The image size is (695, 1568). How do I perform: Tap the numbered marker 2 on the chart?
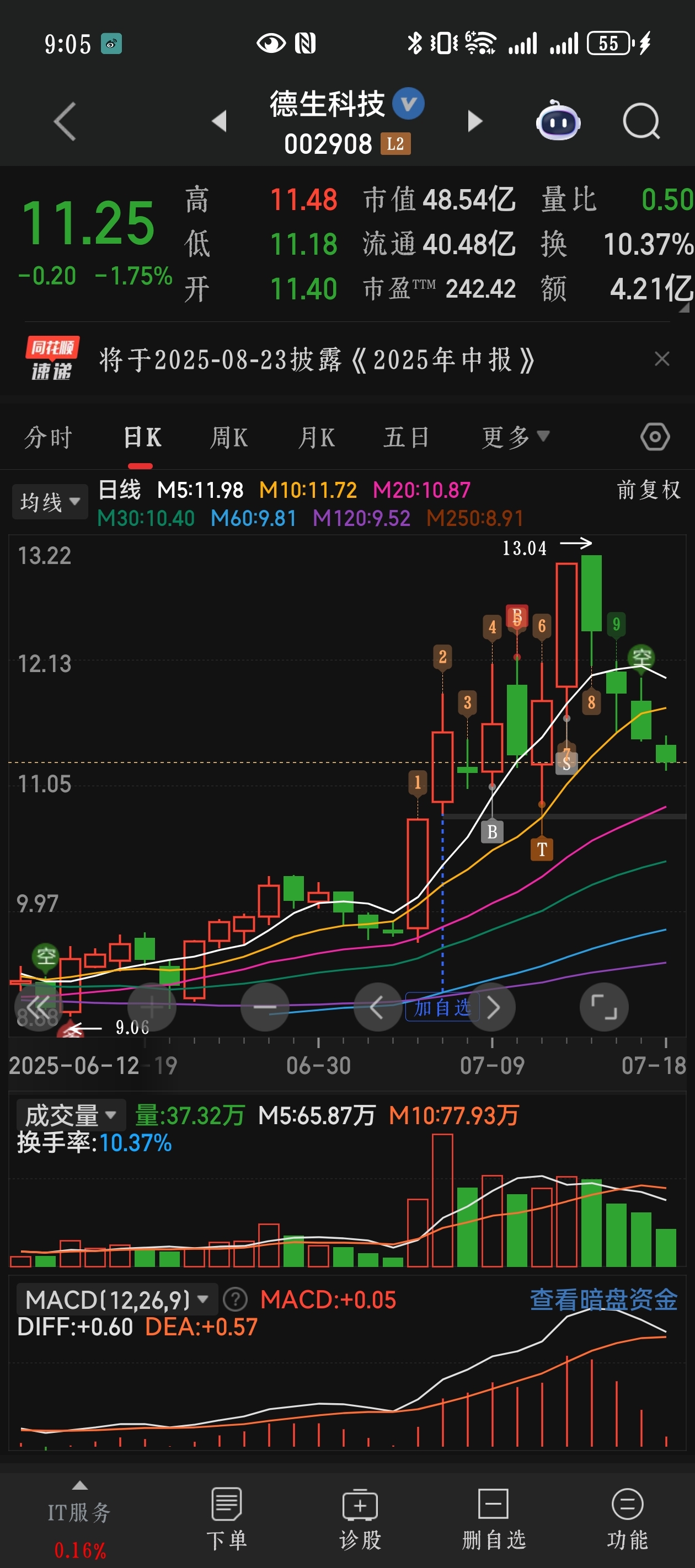coord(443,657)
